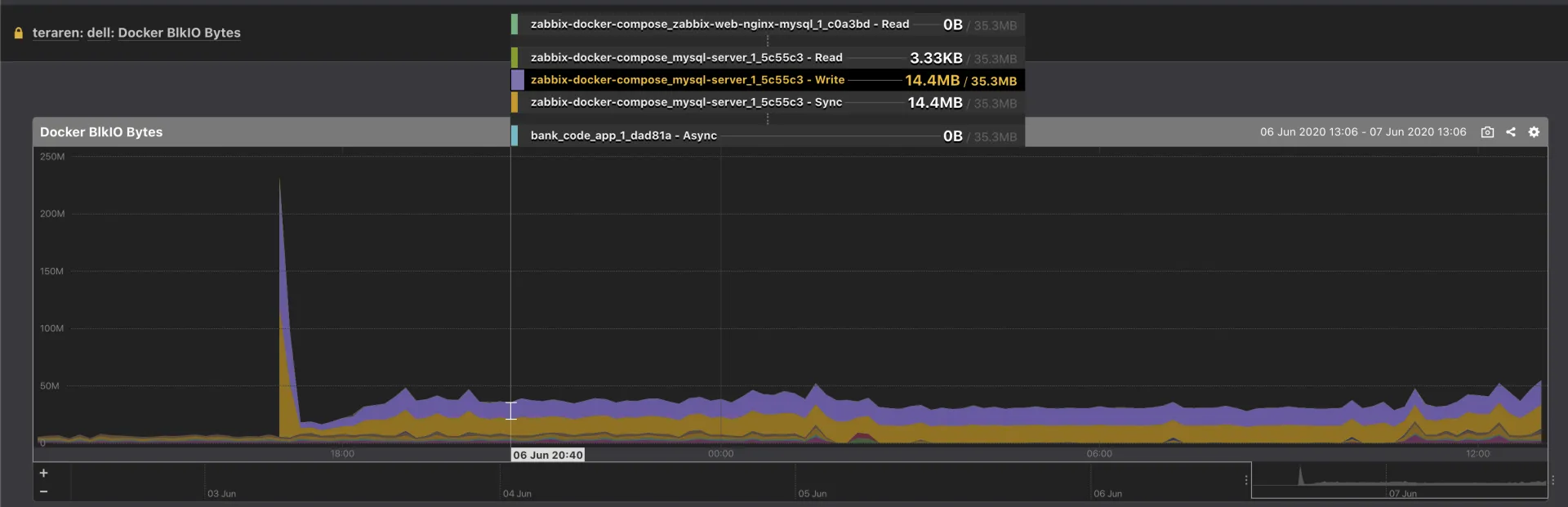Select bank_code_app Async legend entry
This screenshot has height=507, width=1568.
click(623, 136)
